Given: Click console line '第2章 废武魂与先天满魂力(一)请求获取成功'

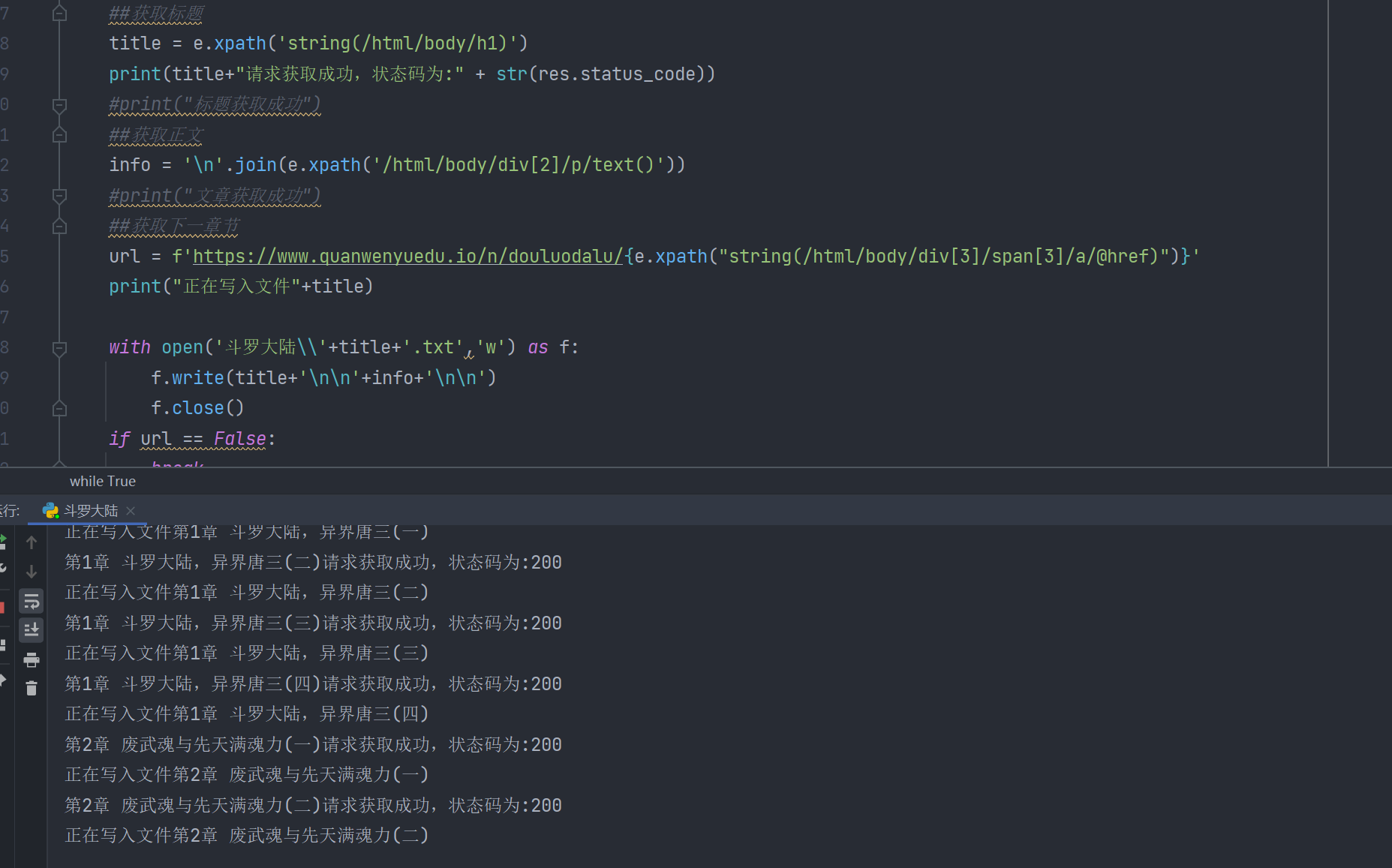Looking at the screenshot, I should [x=313, y=745].
